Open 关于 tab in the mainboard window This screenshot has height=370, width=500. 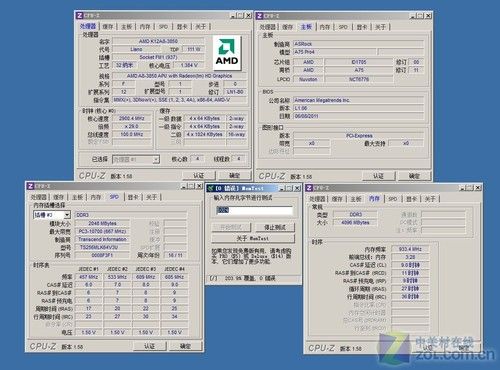pyautogui.click(x=380, y=27)
